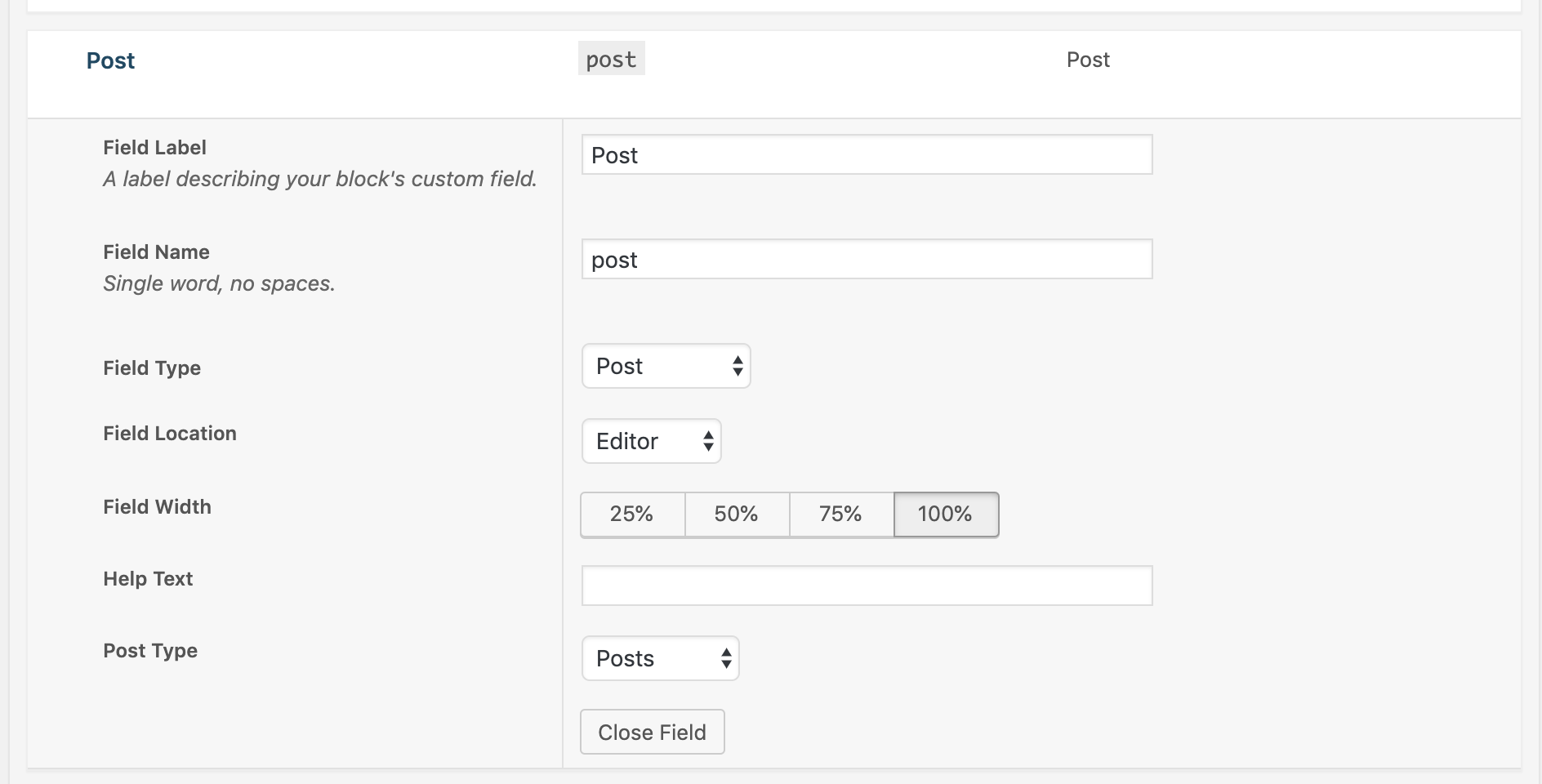Click the Field Name help text

[x=219, y=283]
